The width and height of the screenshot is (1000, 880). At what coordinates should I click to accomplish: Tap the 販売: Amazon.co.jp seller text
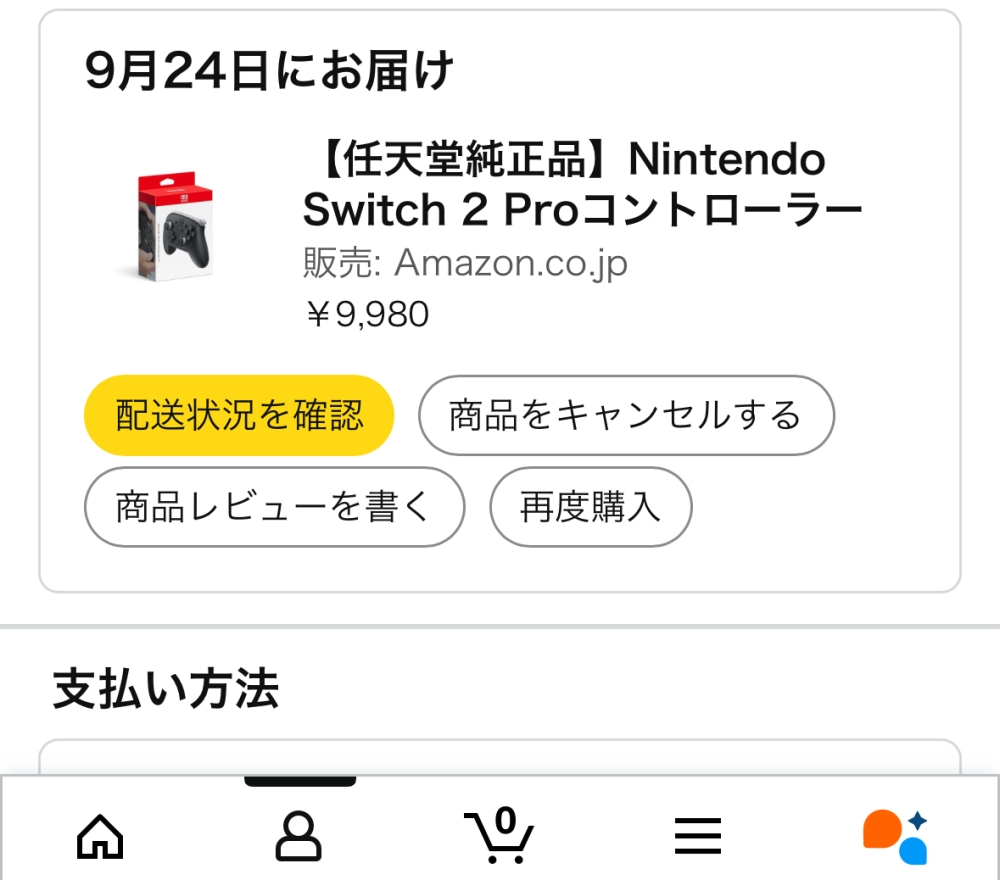point(465,263)
